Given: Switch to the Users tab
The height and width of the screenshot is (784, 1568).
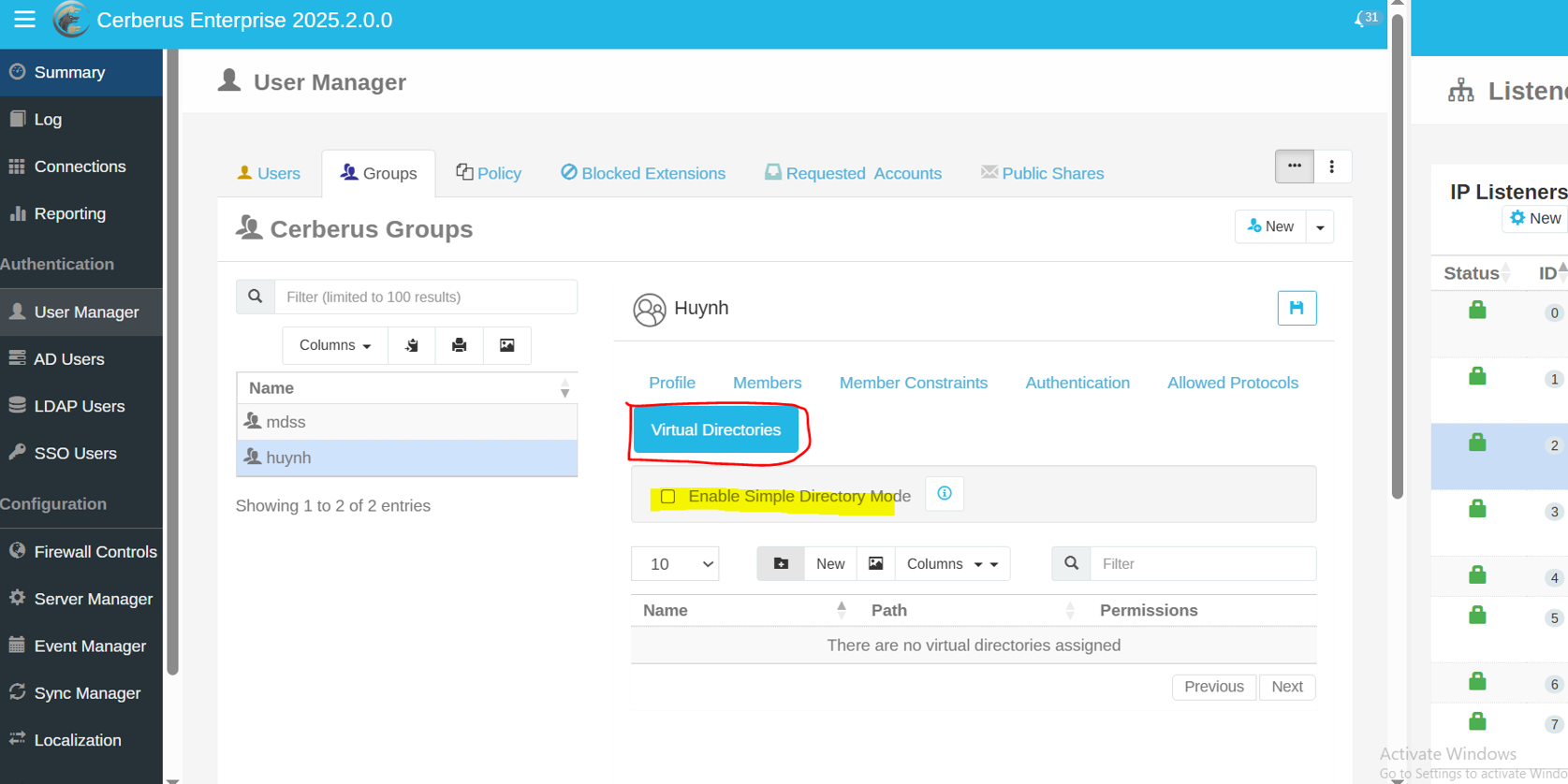Looking at the screenshot, I should [x=269, y=173].
